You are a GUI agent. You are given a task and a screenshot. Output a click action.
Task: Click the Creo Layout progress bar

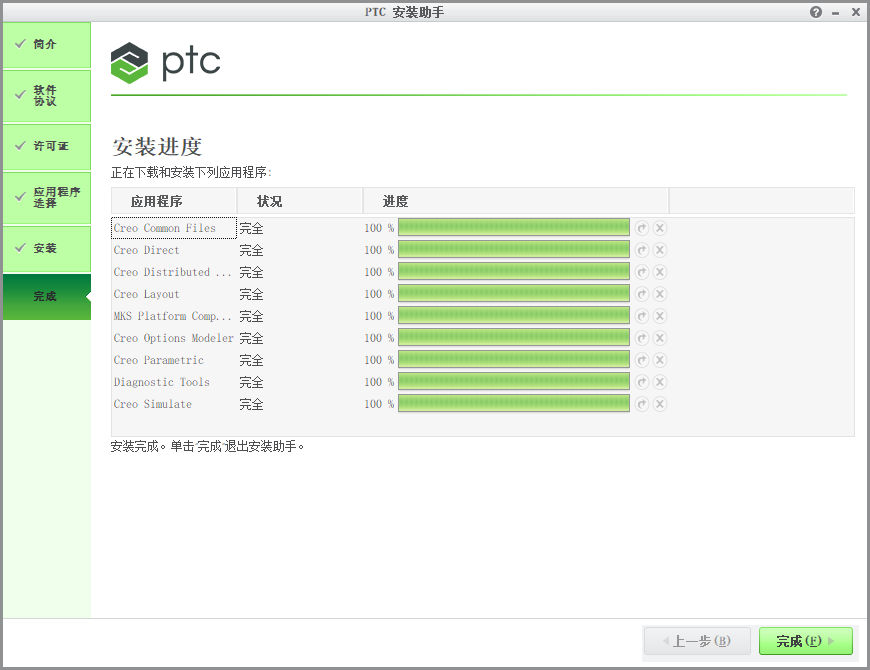514,293
